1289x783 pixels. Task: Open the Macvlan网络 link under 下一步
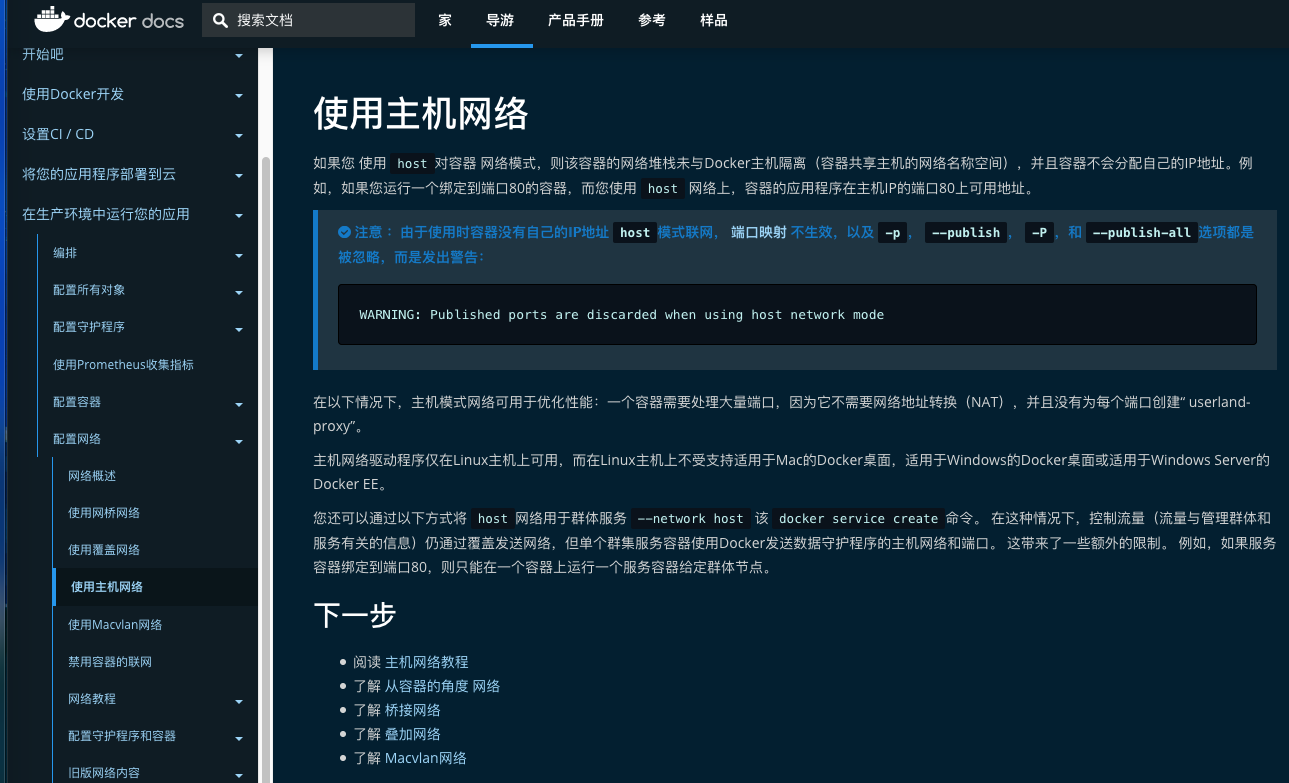[426, 758]
